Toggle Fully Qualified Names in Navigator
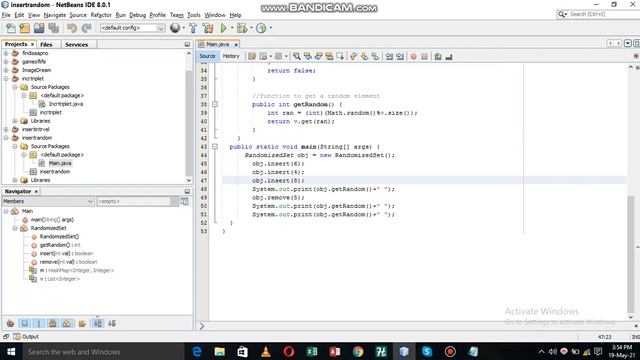This screenshot has height=360, width=640. [x=82, y=323]
